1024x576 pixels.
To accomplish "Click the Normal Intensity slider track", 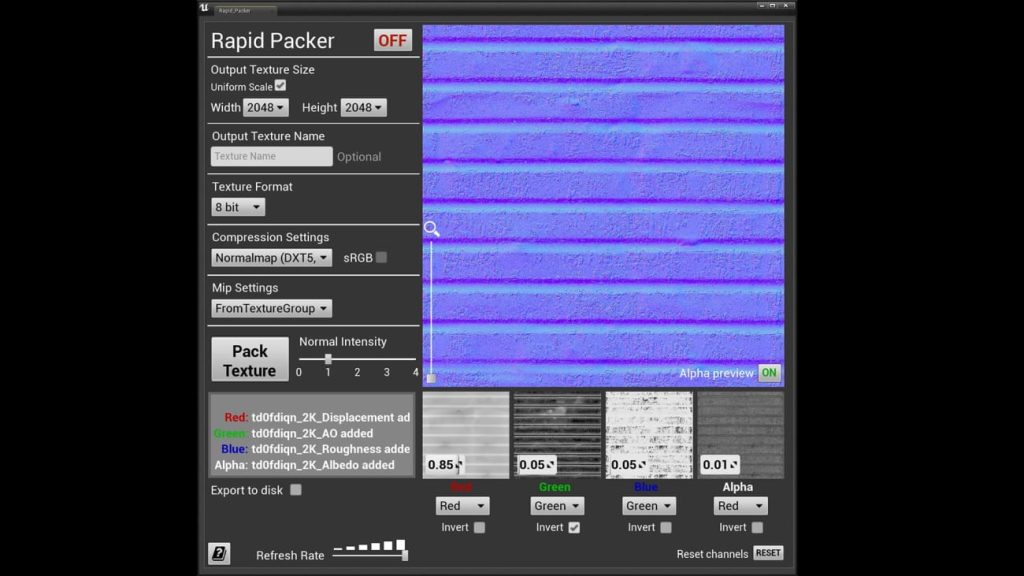I will pyautogui.click(x=357, y=359).
